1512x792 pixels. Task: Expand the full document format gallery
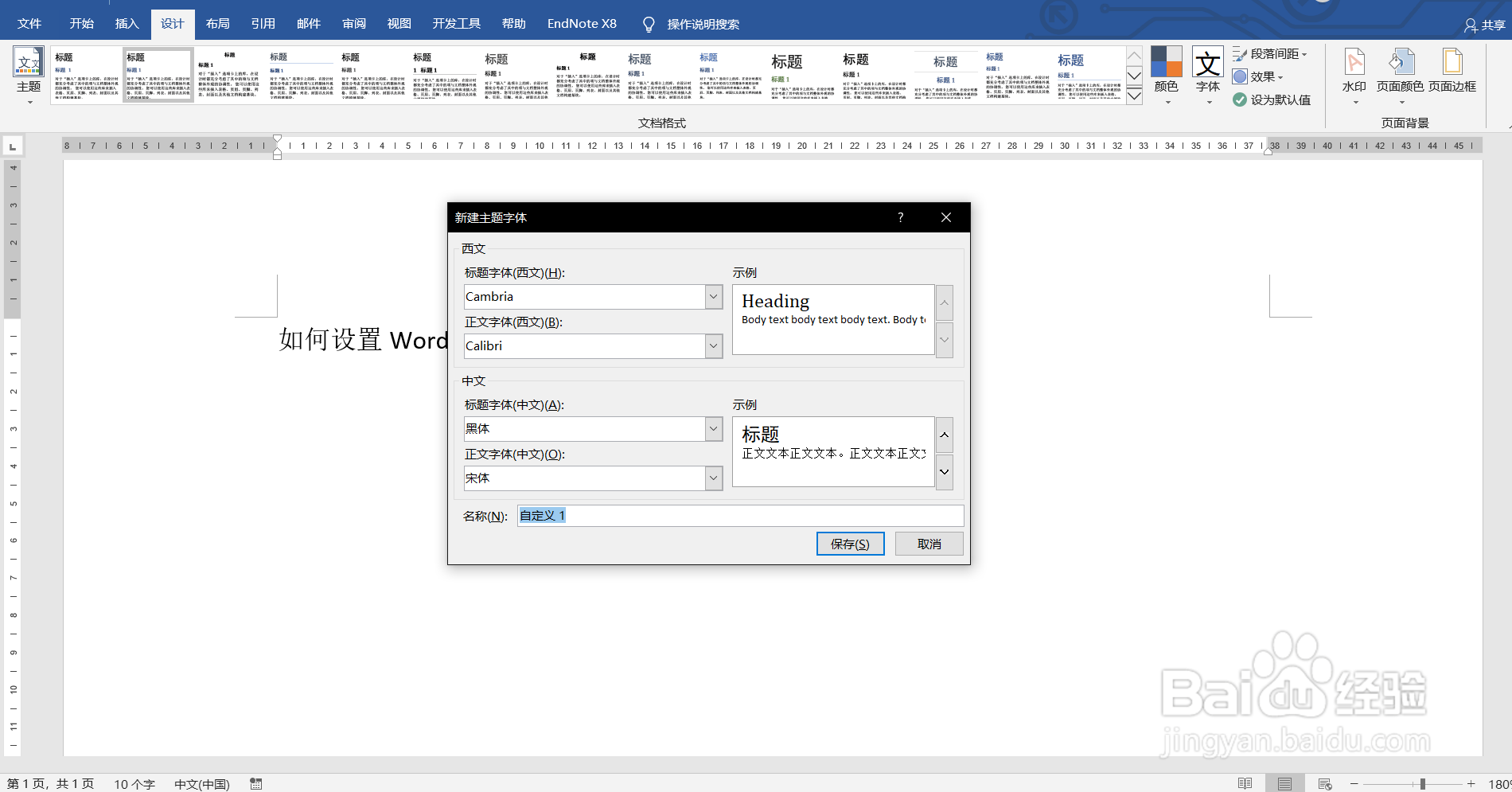[1135, 96]
